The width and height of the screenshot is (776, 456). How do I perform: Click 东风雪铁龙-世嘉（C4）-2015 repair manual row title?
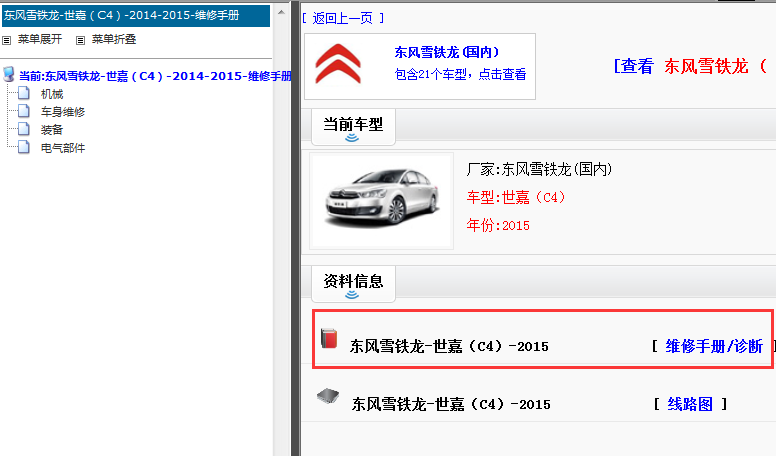[x=449, y=346]
